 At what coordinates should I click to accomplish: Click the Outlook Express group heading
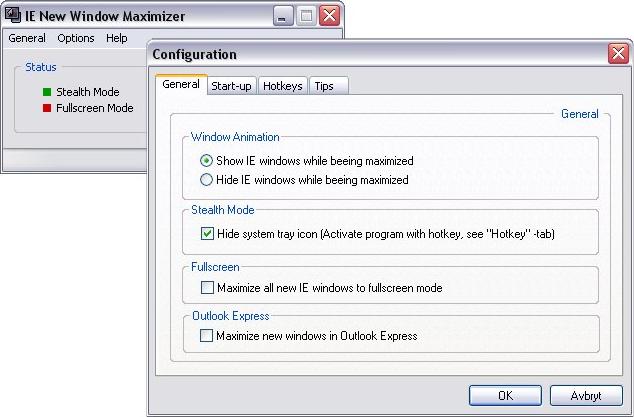[230, 315]
